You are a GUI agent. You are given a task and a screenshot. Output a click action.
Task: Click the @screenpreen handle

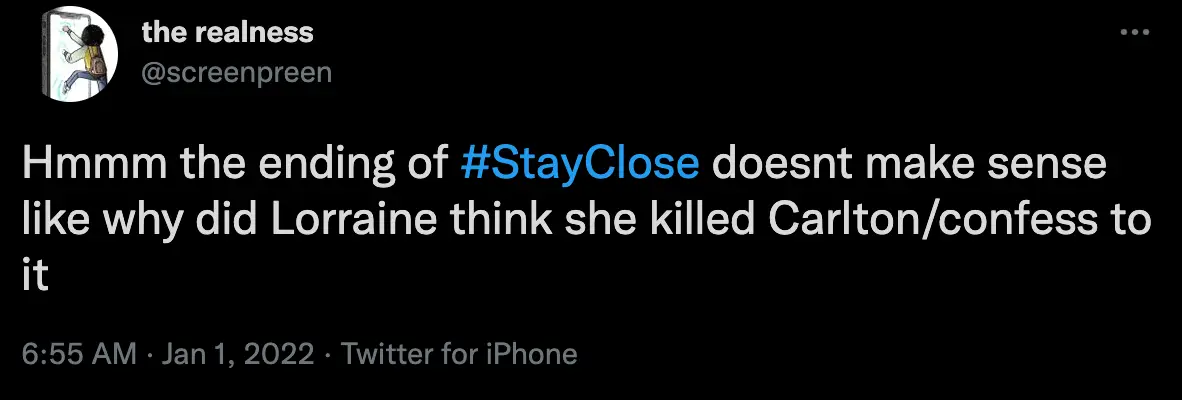(236, 73)
